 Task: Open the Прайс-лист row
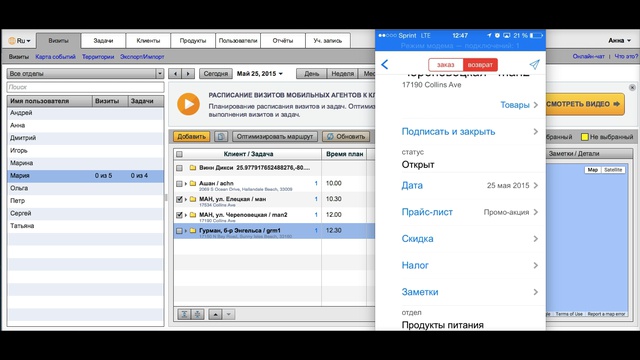point(470,212)
